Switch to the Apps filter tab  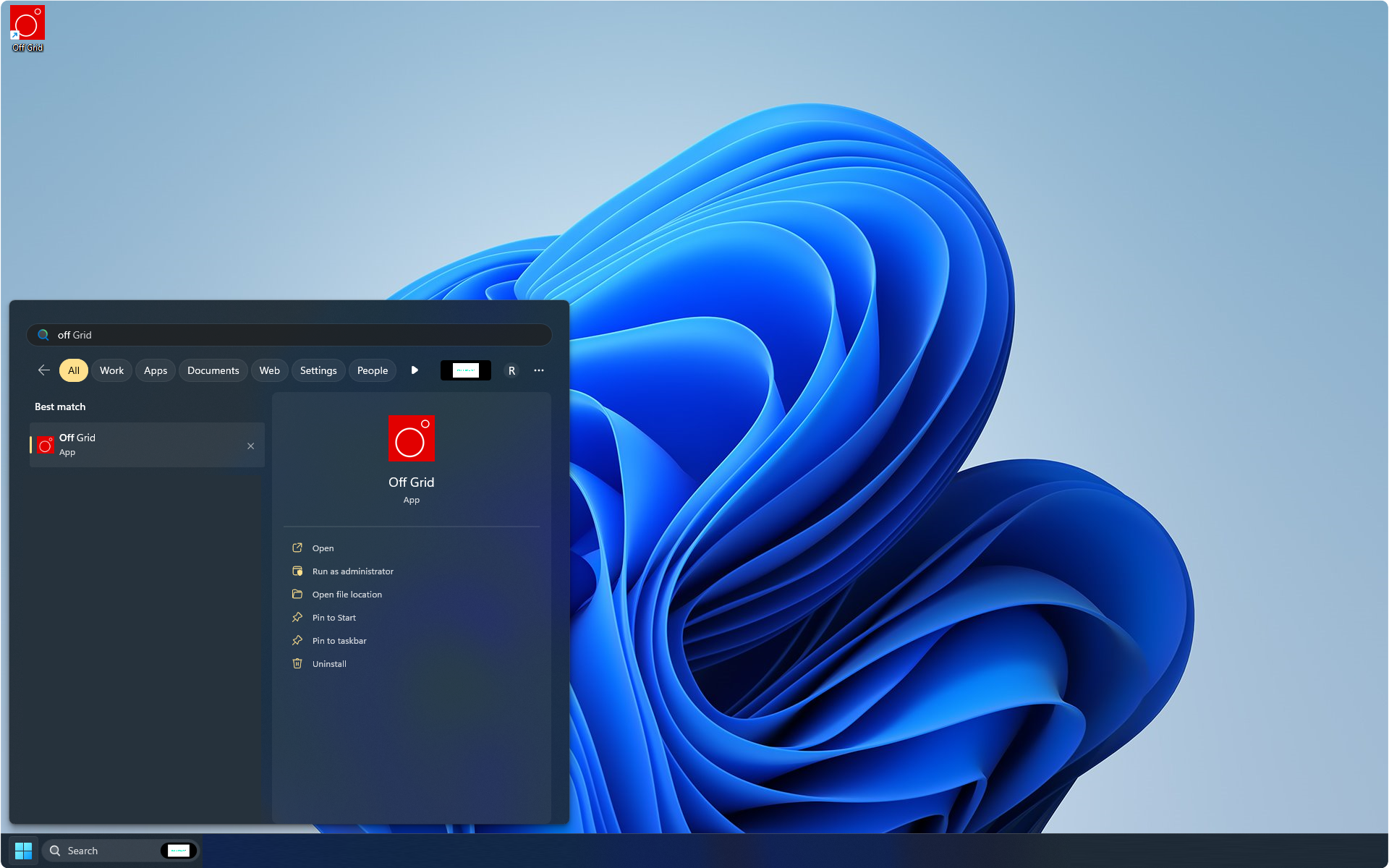click(155, 370)
